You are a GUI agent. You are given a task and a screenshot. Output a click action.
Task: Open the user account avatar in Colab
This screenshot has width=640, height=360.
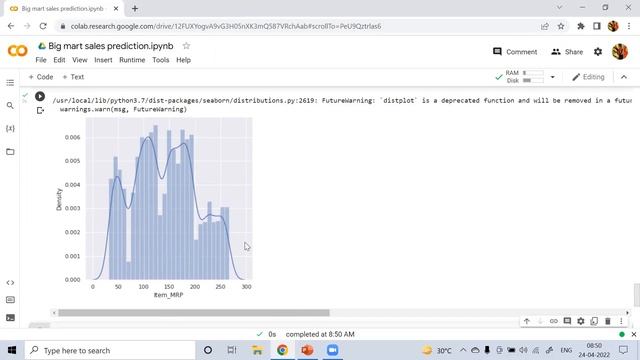click(x=620, y=52)
